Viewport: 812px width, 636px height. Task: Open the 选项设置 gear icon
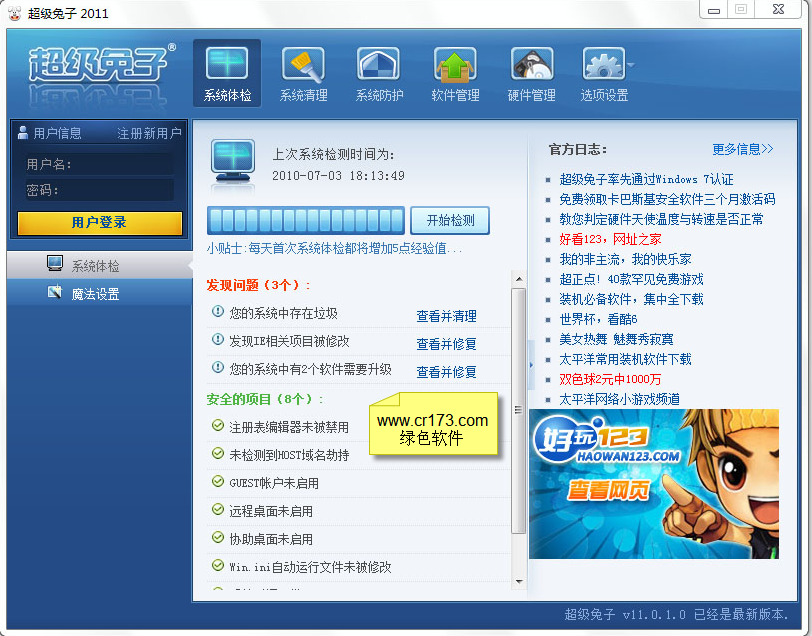603,74
